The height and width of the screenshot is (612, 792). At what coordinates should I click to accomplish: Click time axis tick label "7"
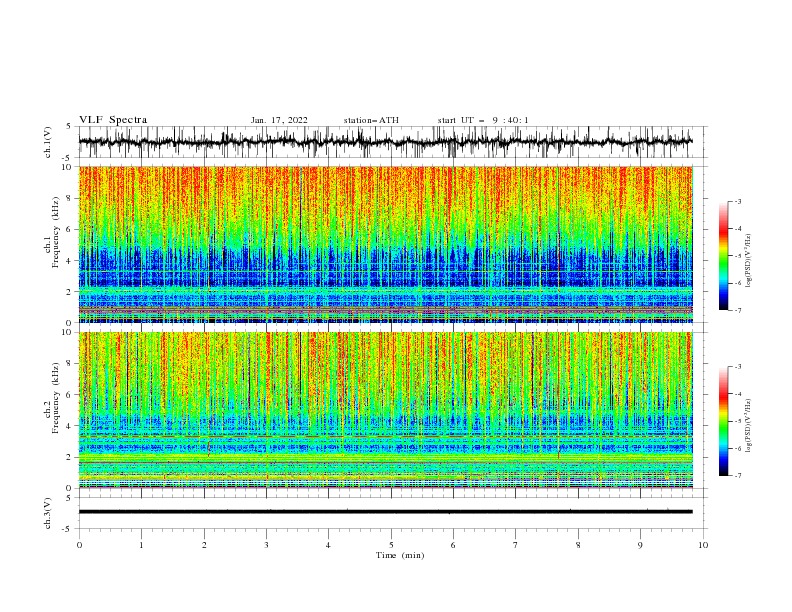click(x=516, y=545)
